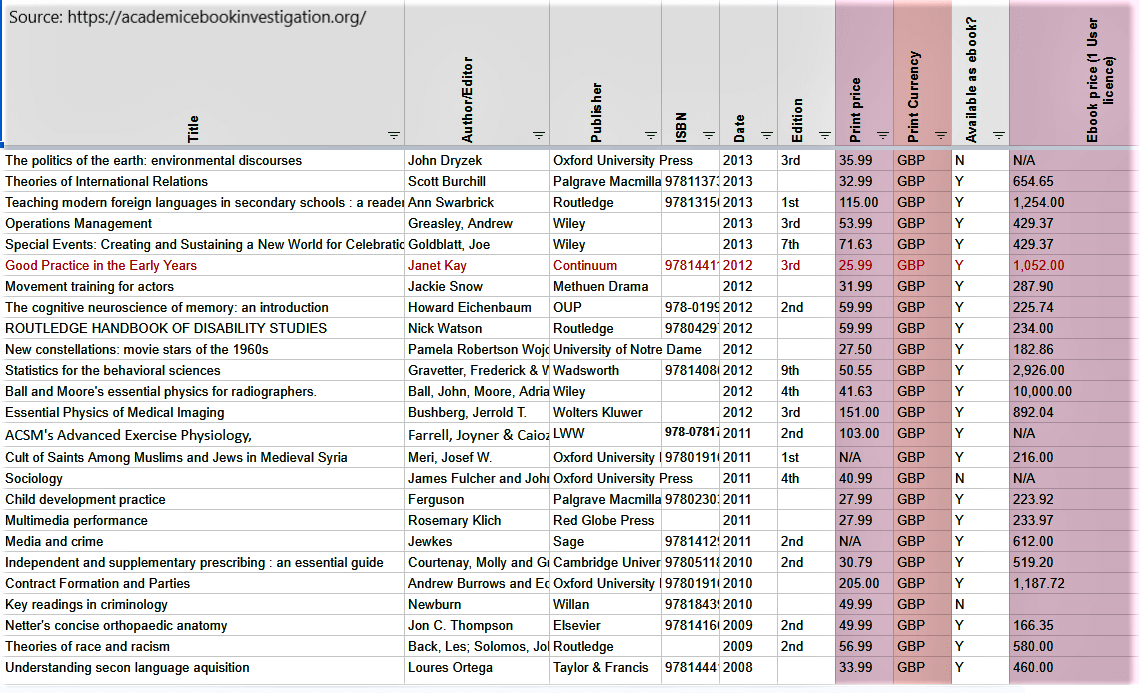Select the title 'Movement training for actors'
The height and width of the screenshot is (693, 1139).
(x=89, y=287)
